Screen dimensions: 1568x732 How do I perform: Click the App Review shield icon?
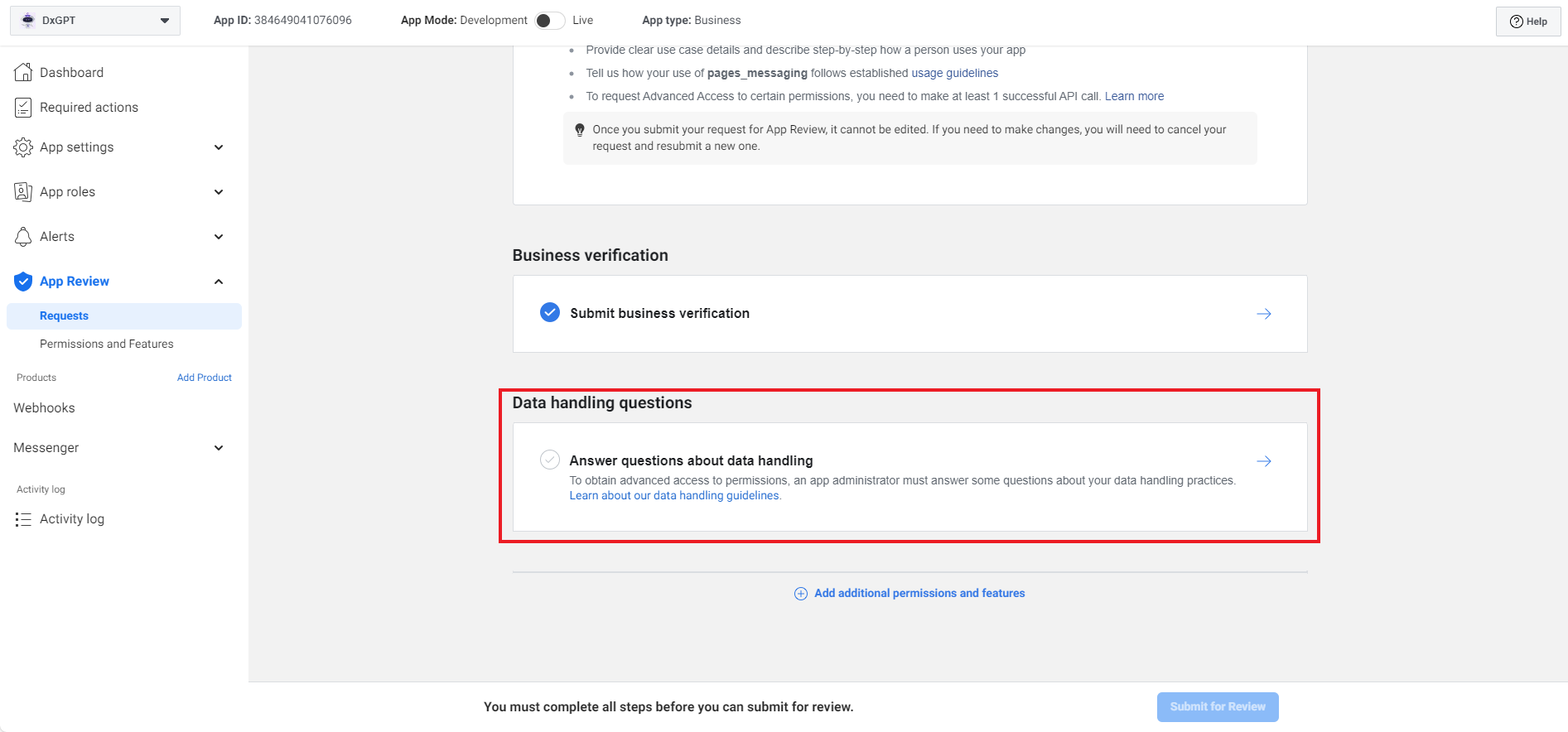pos(23,282)
